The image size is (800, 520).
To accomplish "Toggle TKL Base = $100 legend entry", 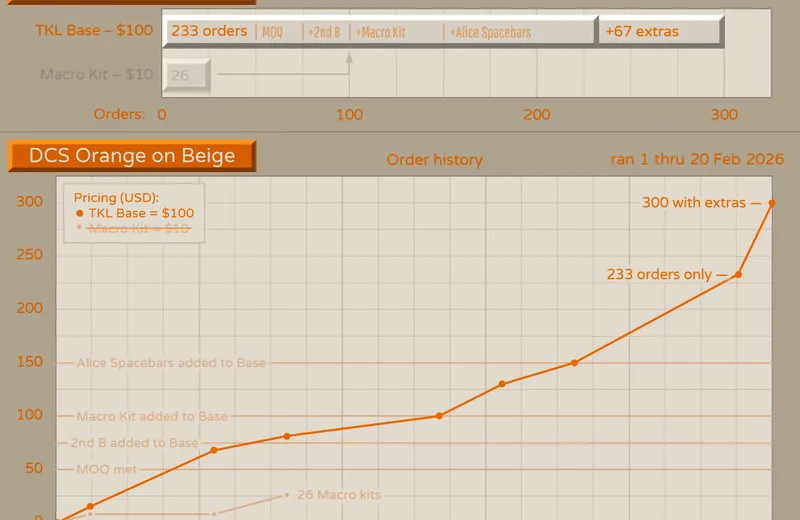I will 135,213.
